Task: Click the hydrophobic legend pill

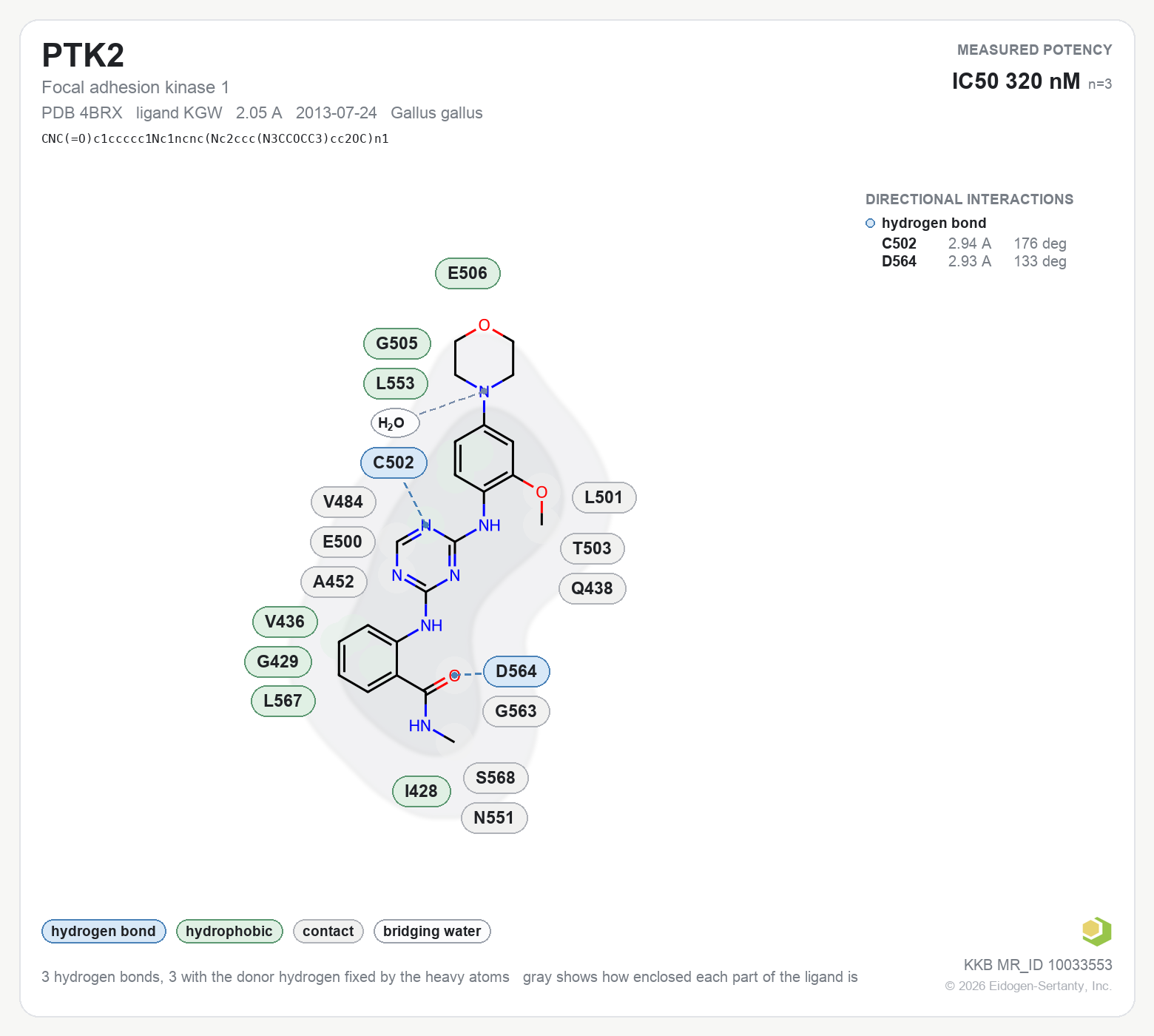Action: coord(229,931)
